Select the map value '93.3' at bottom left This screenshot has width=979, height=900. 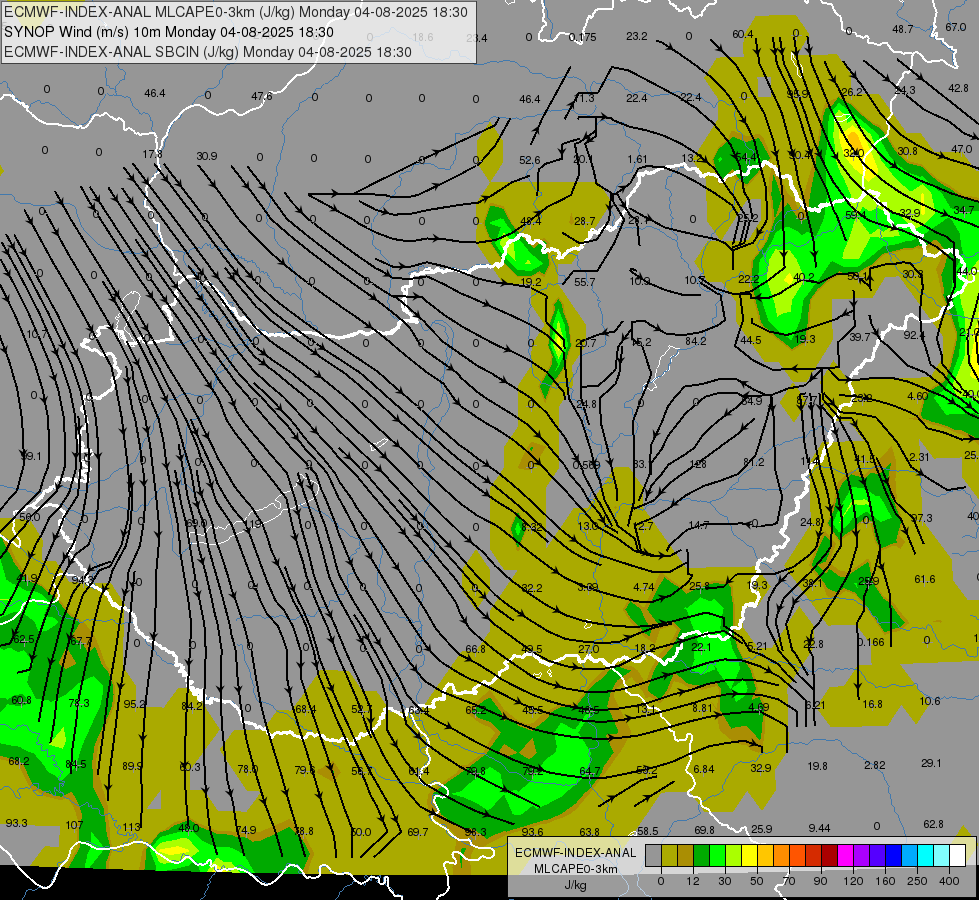coord(16,823)
